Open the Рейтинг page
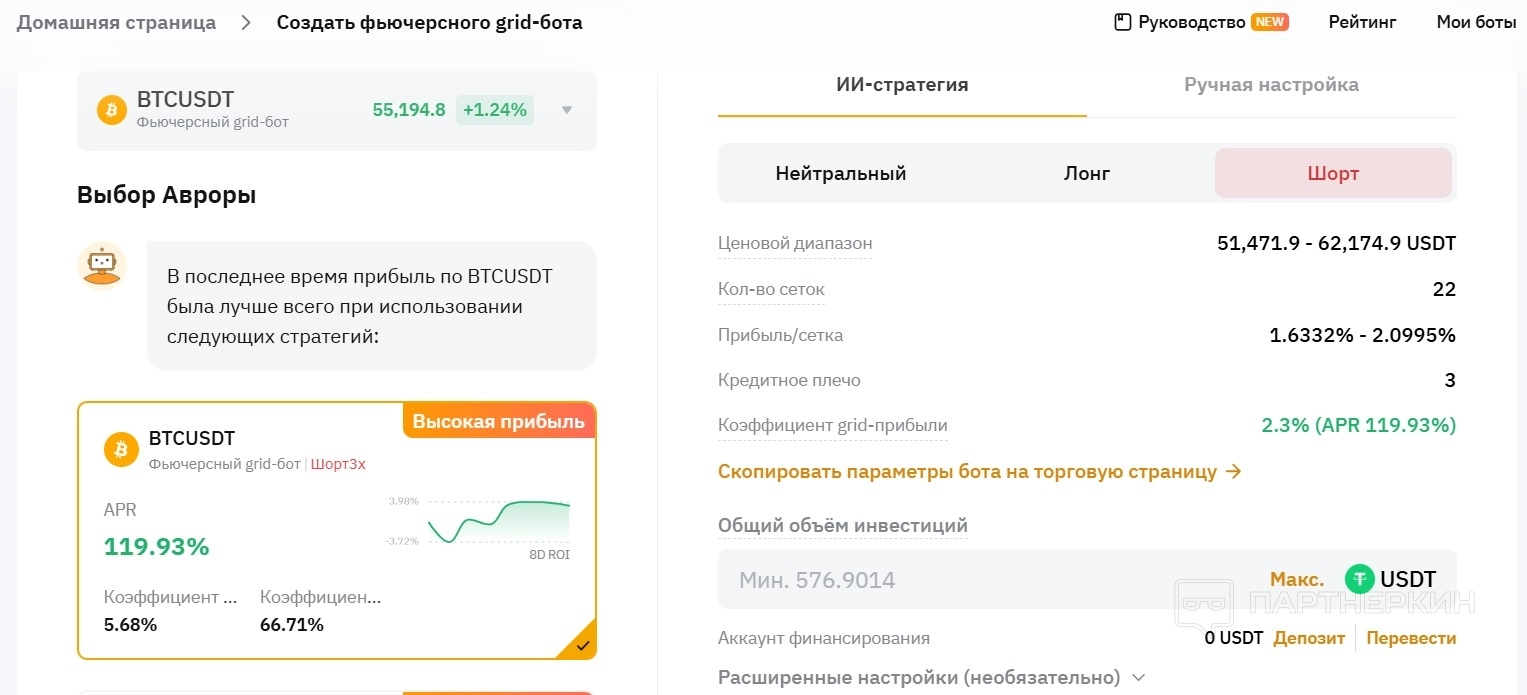This screenshot has width=1527, height=695. pyautogui.click(x=1362, y=22)
